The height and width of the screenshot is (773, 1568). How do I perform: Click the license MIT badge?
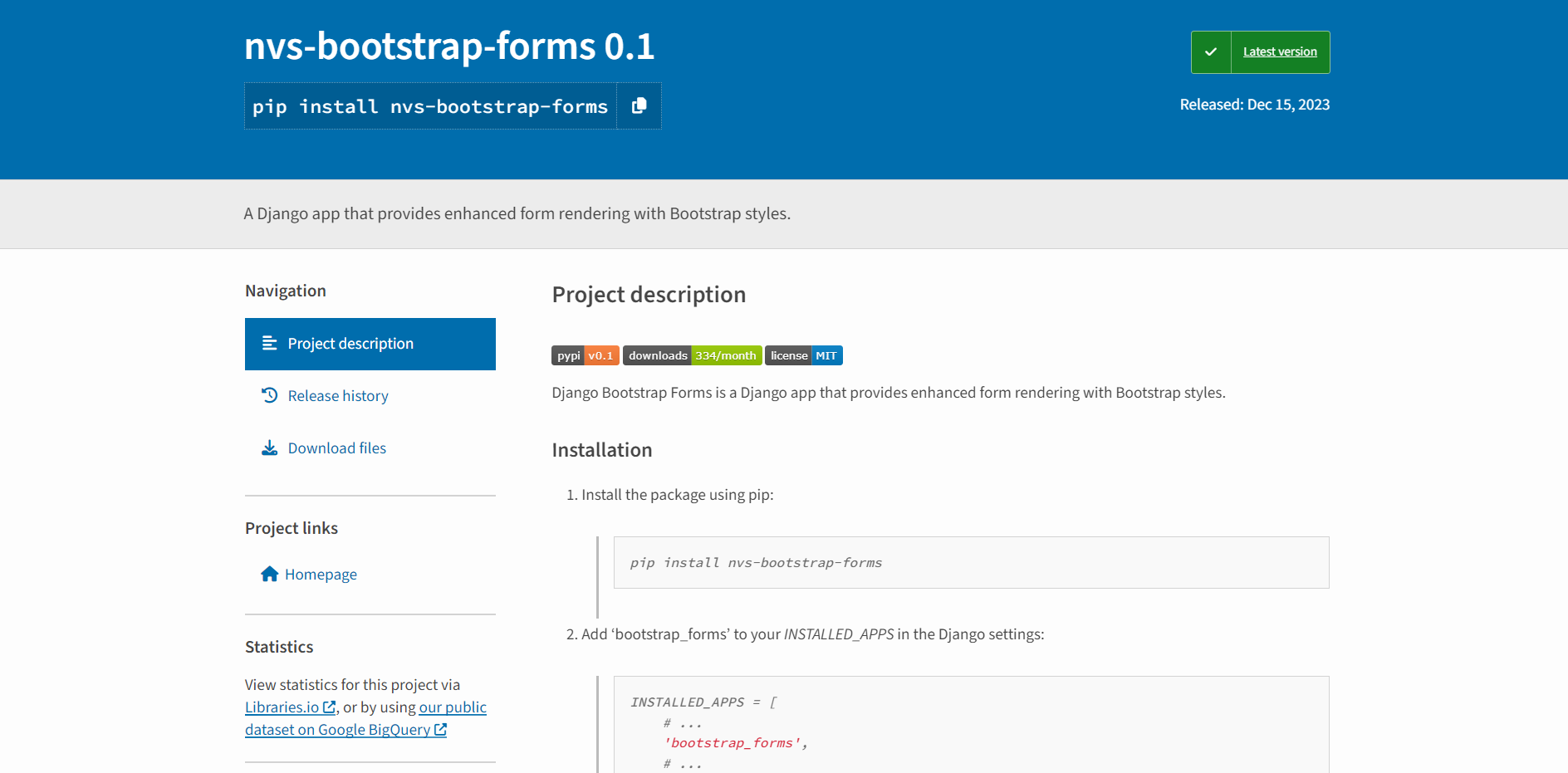tap(804, 355)
